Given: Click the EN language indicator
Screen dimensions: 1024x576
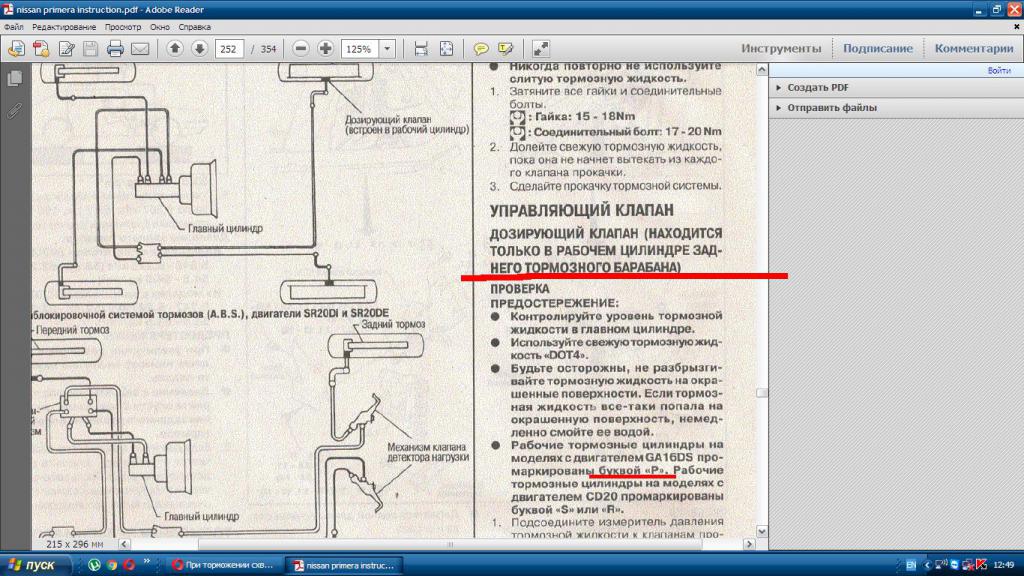Looking at the screenshot, I should tap(911, 565).
